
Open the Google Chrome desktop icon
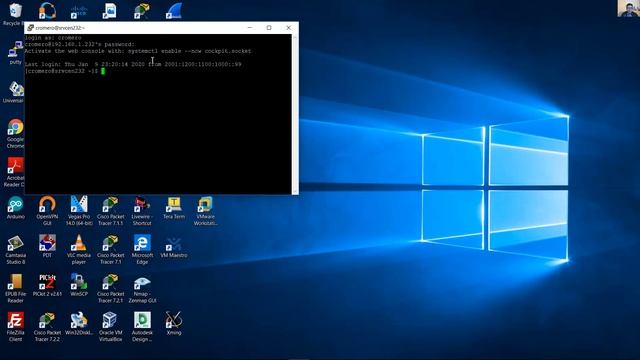click(x=16, y=133)
